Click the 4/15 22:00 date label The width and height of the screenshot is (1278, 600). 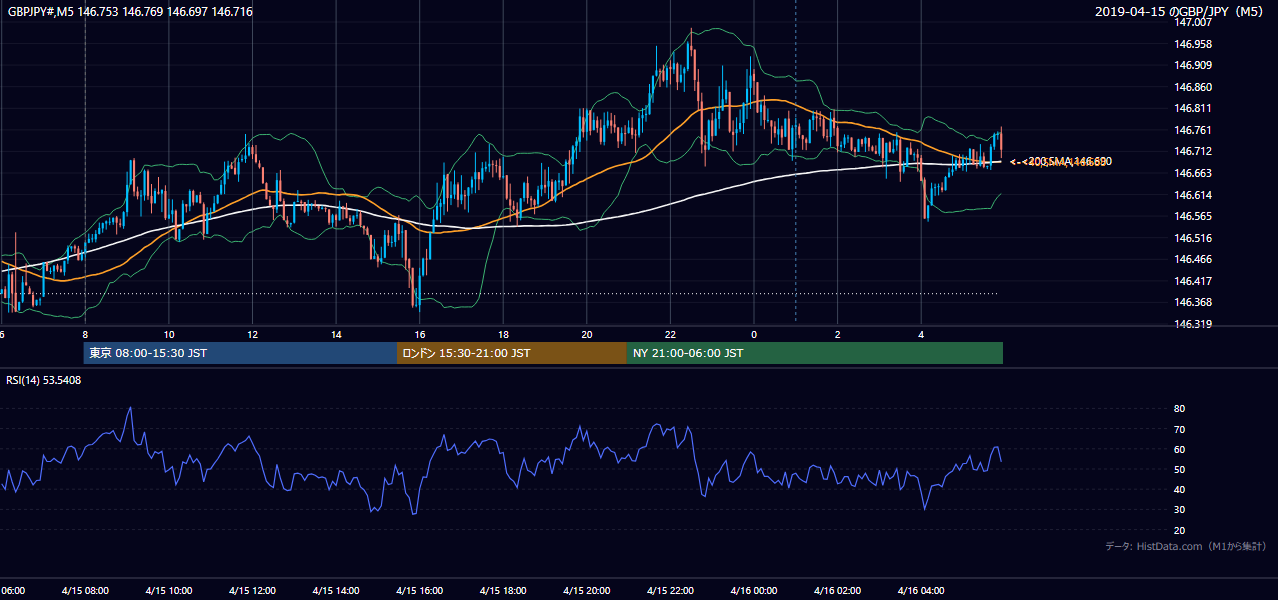tap(670, 591)
